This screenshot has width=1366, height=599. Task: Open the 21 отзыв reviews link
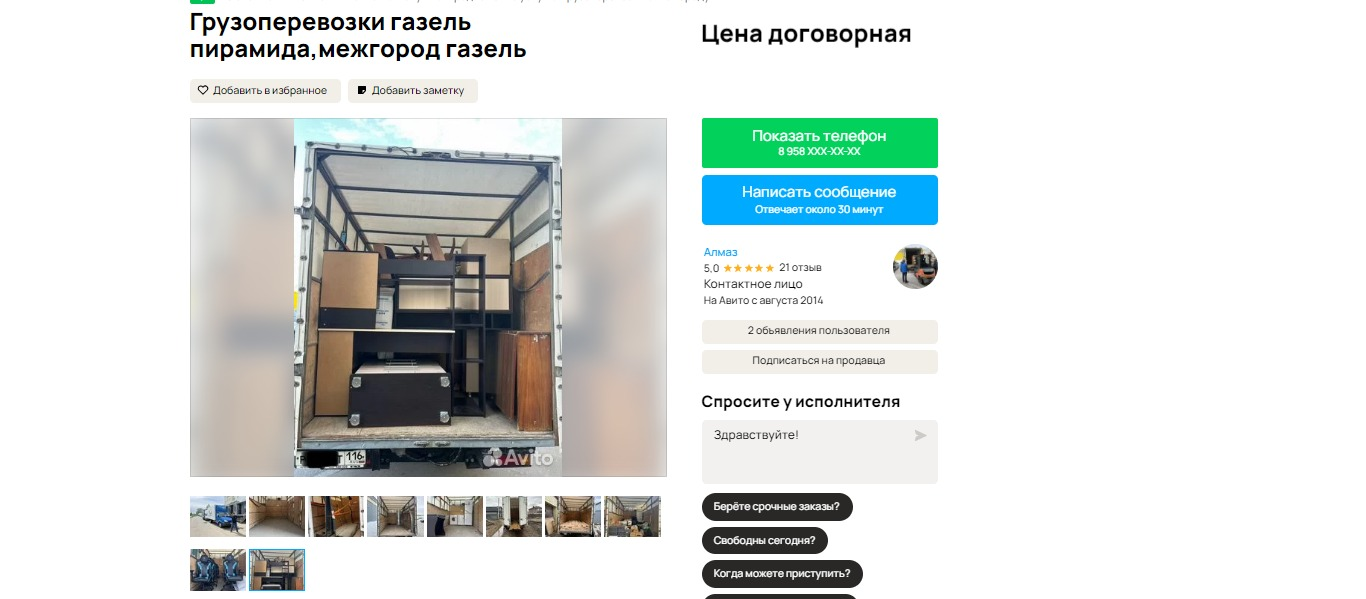[800, 268]
